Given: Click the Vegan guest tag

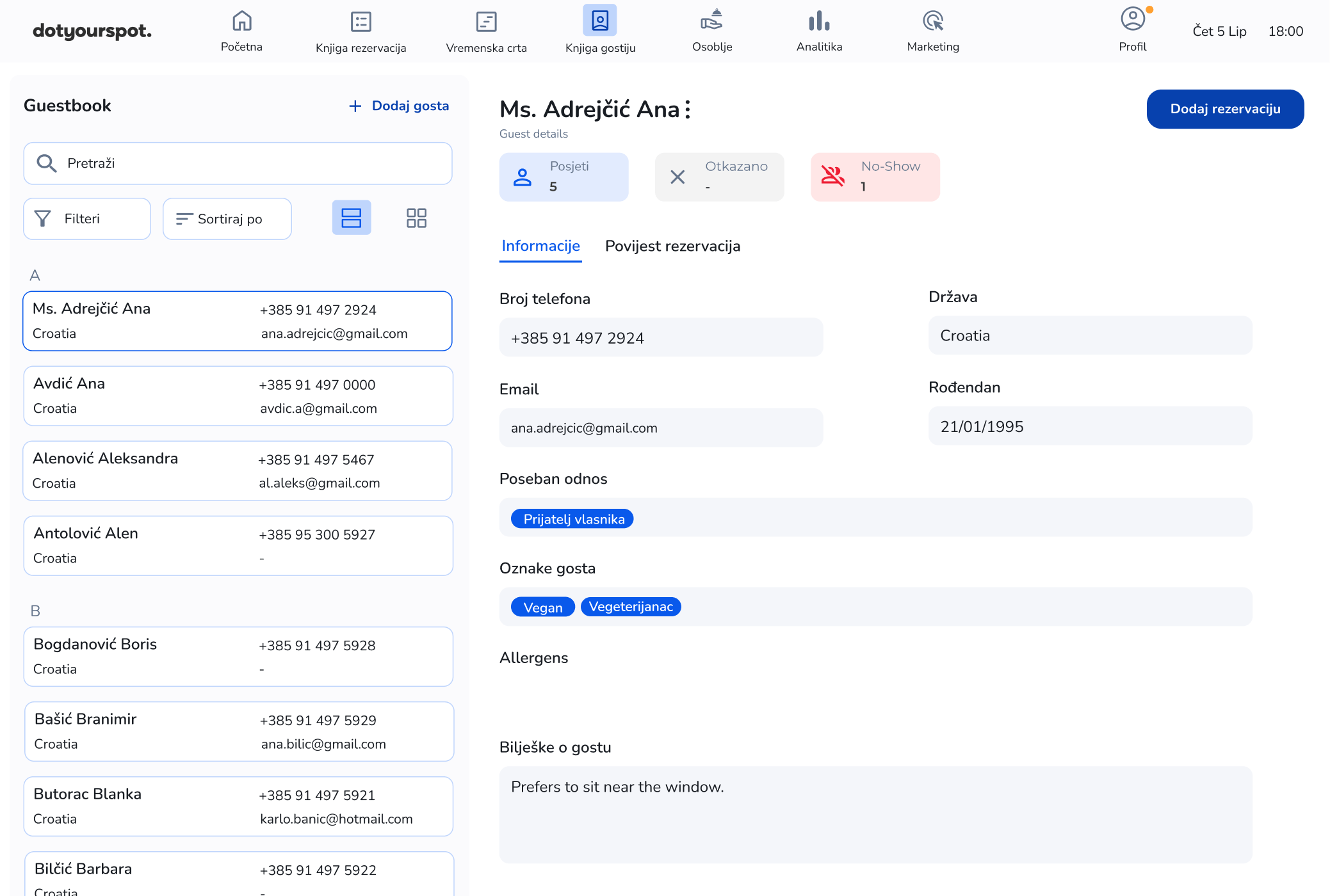Looking at the screenshot, I should click(542, 607).
